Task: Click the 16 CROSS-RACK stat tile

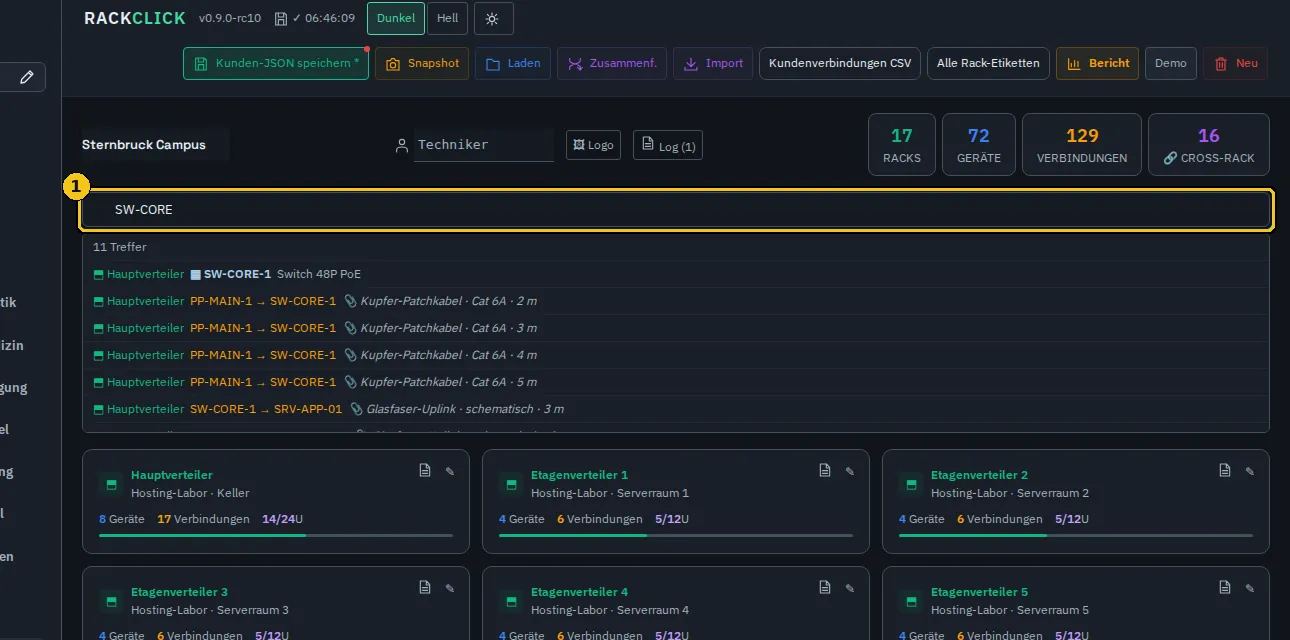Action: tap(1209, 145)
